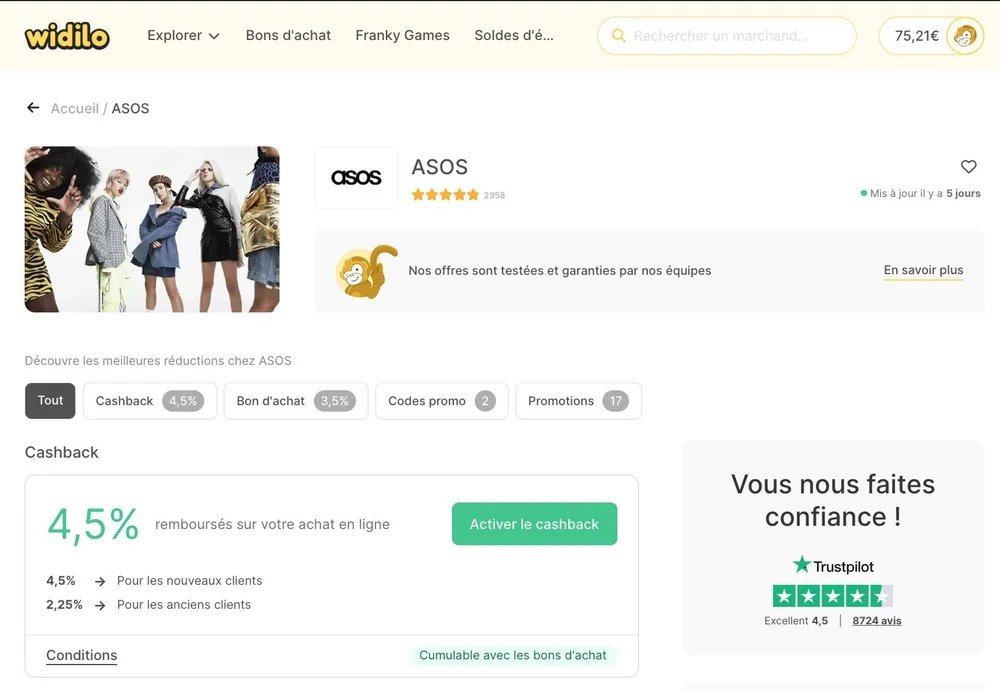Click the 2958 reviews count

pyautogui.click(x=494, y=195)
